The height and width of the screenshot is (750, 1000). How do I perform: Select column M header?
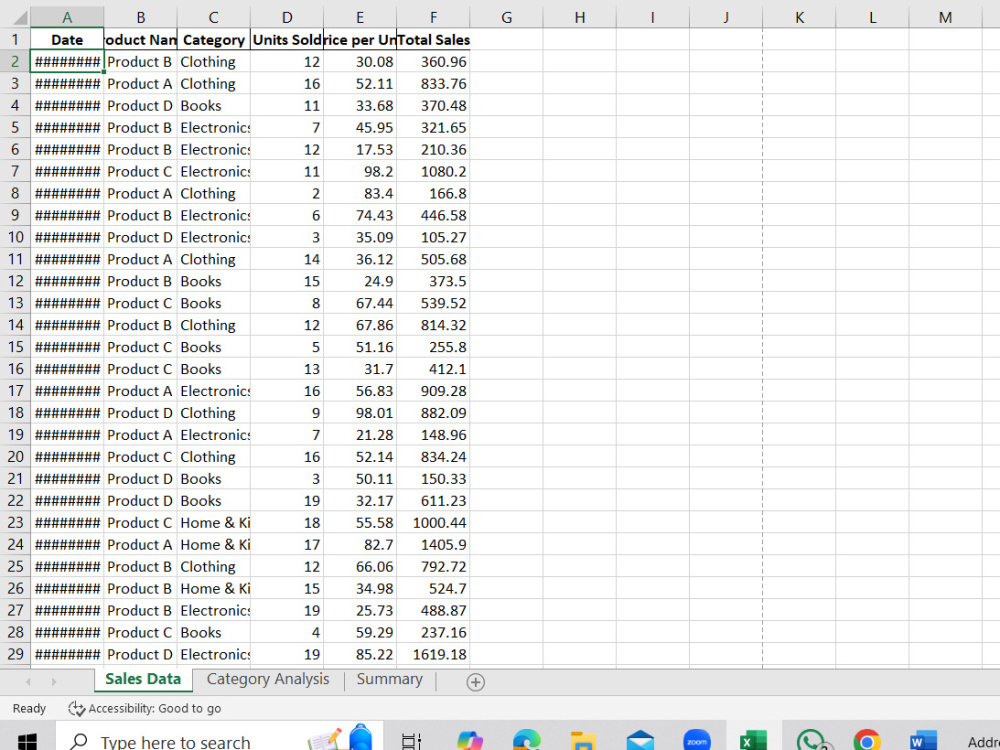945,17
